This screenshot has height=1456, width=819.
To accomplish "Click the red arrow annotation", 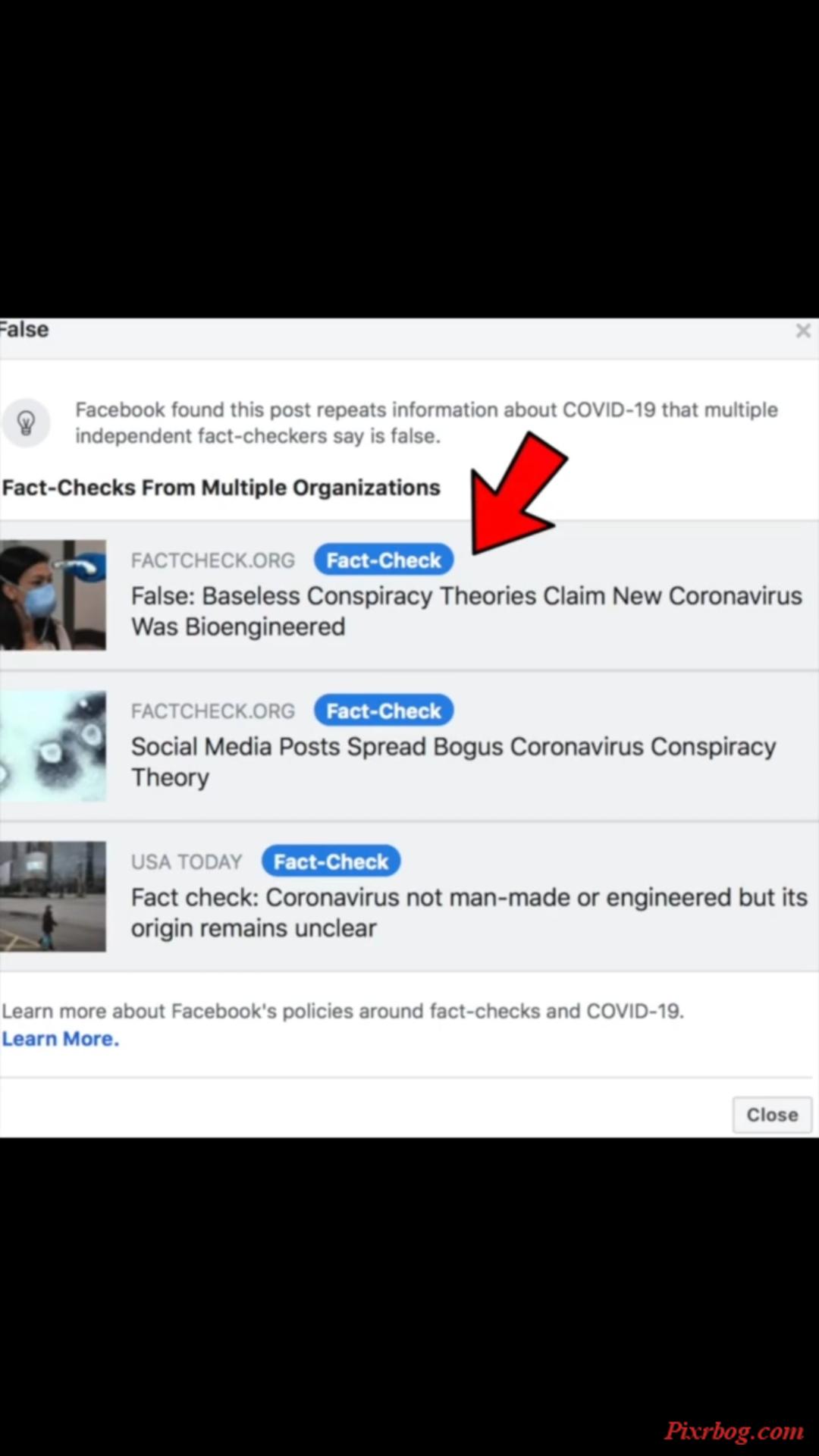I will click(517, 494).
